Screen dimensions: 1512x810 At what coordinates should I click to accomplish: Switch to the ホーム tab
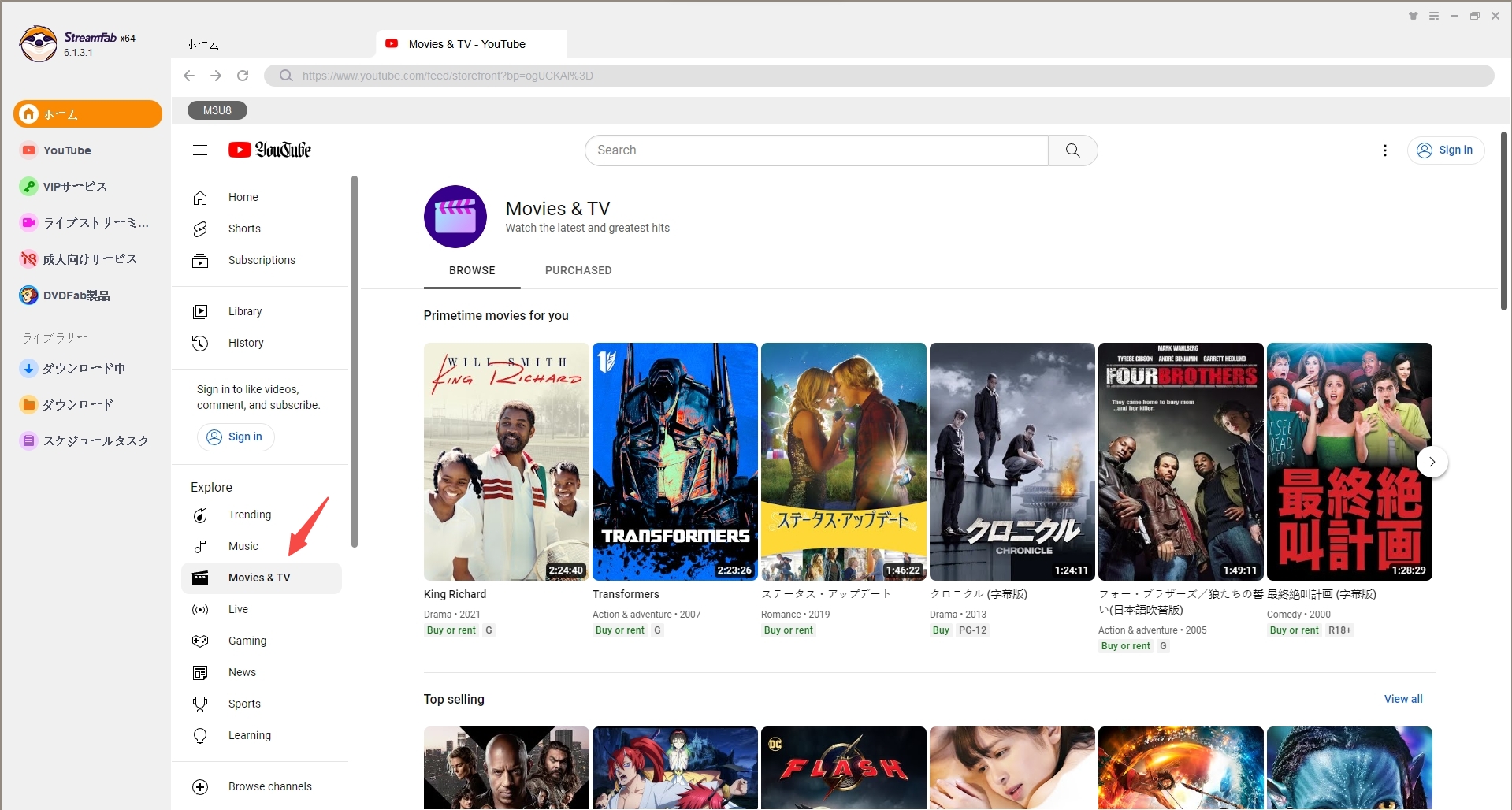point(203,44)
